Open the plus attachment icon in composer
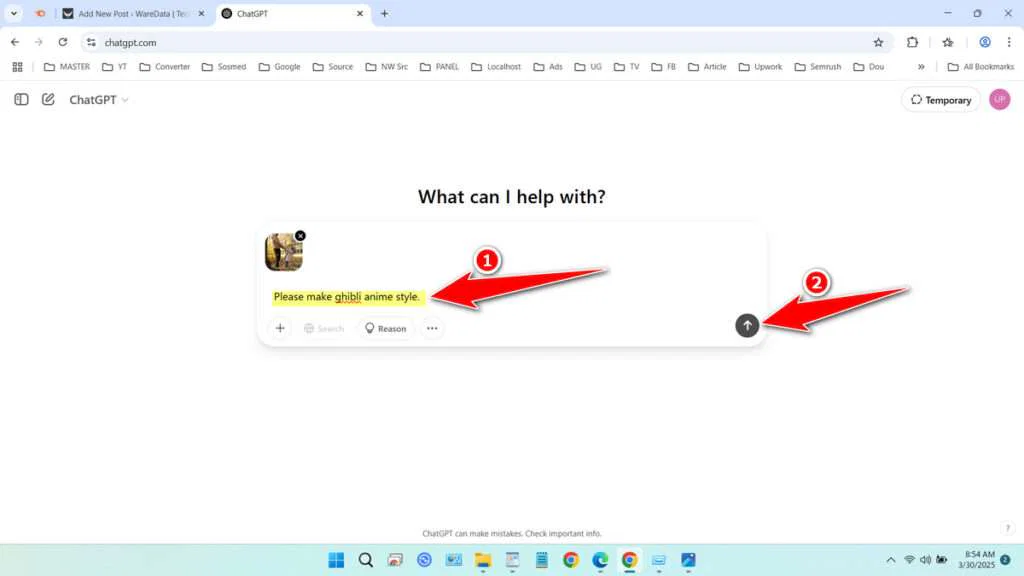This screenshot has width=1024, height=576. pos(279,327)
